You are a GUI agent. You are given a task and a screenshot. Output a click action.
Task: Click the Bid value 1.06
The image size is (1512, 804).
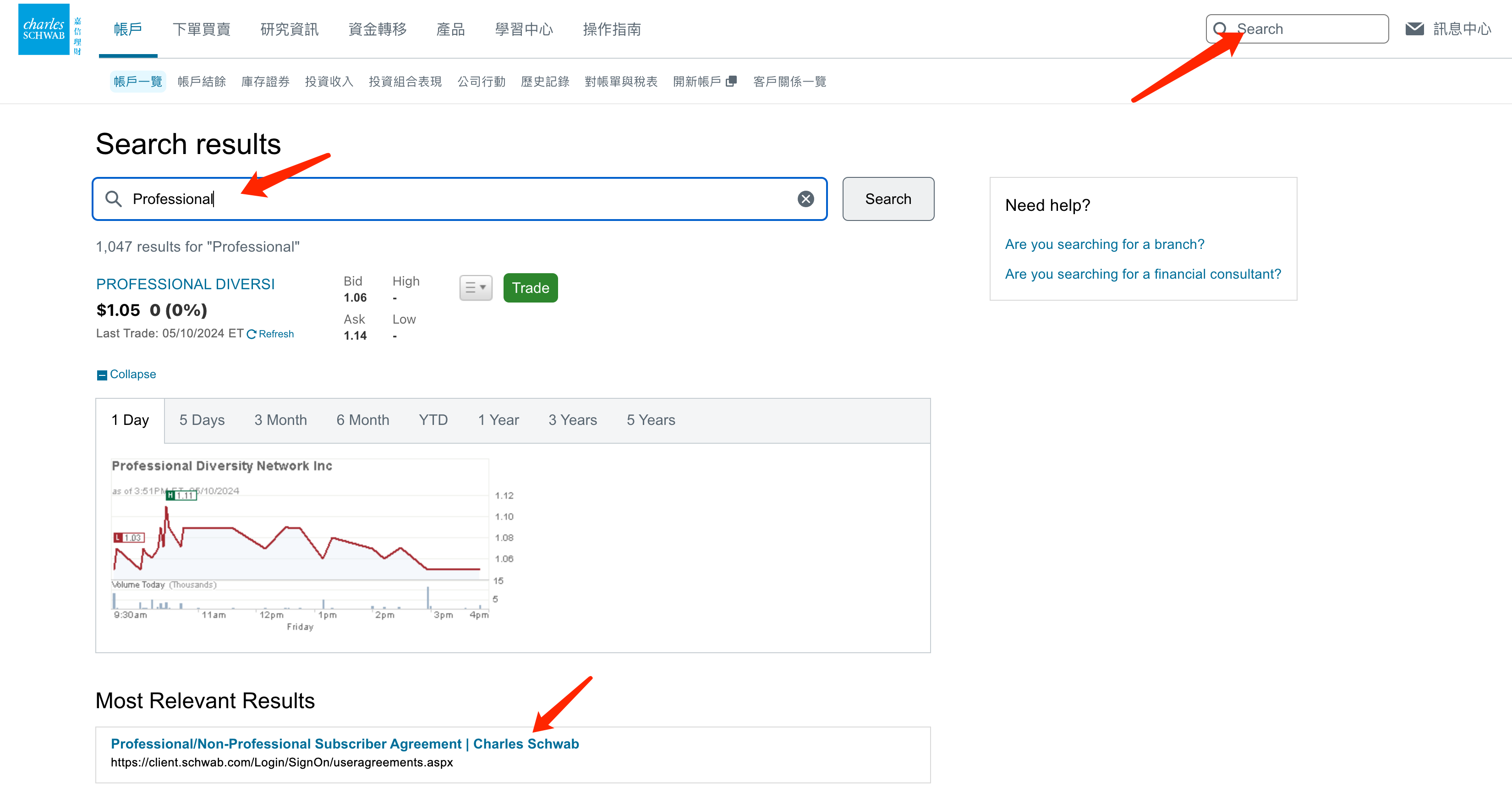355,298
